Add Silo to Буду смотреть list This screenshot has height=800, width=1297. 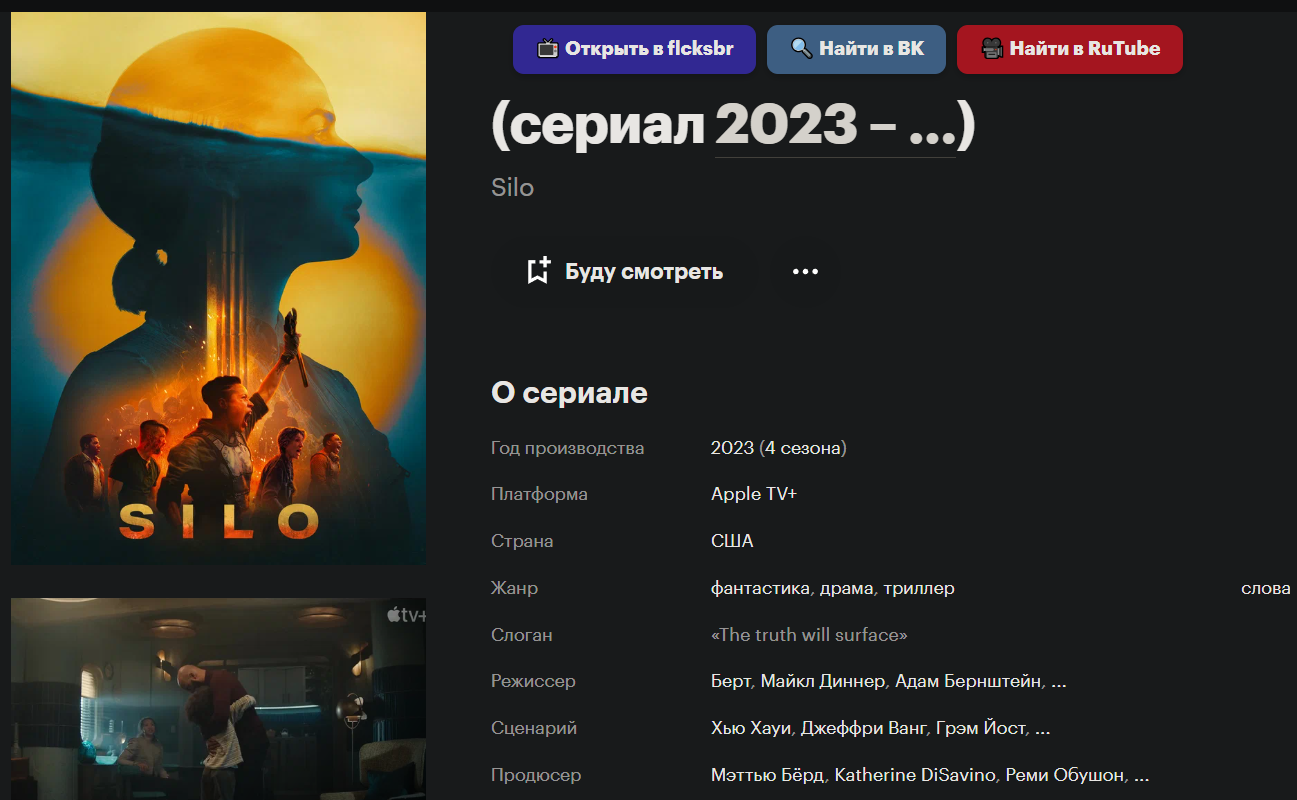coord(624,271)
